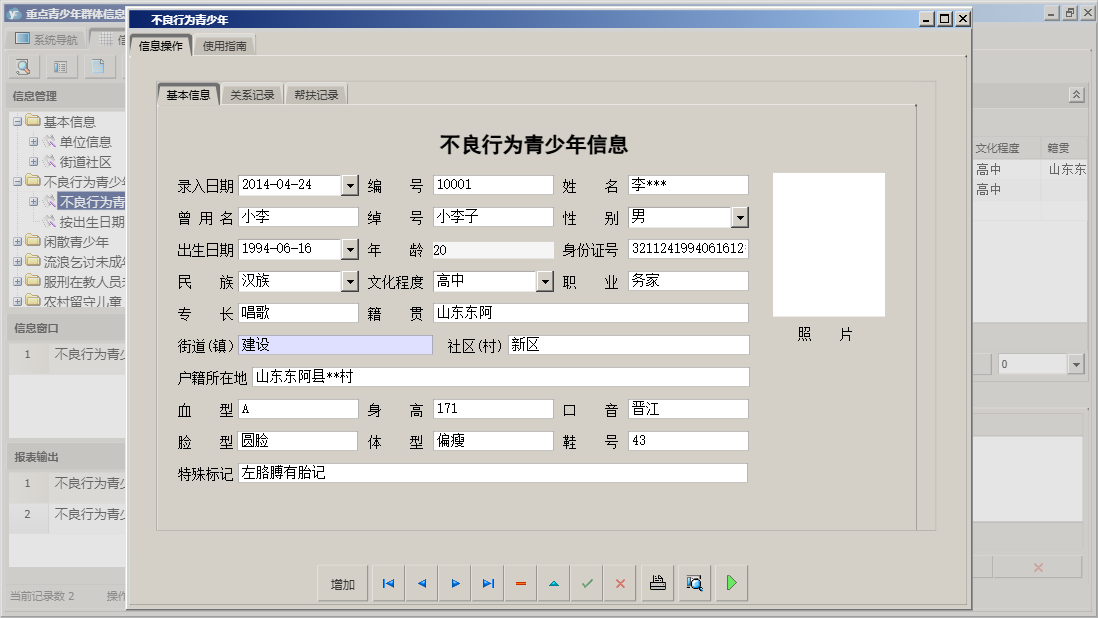Viewport: 1098px width, 618px height.
Task: Click the red X cancel-edit icon
Action: 620,584
